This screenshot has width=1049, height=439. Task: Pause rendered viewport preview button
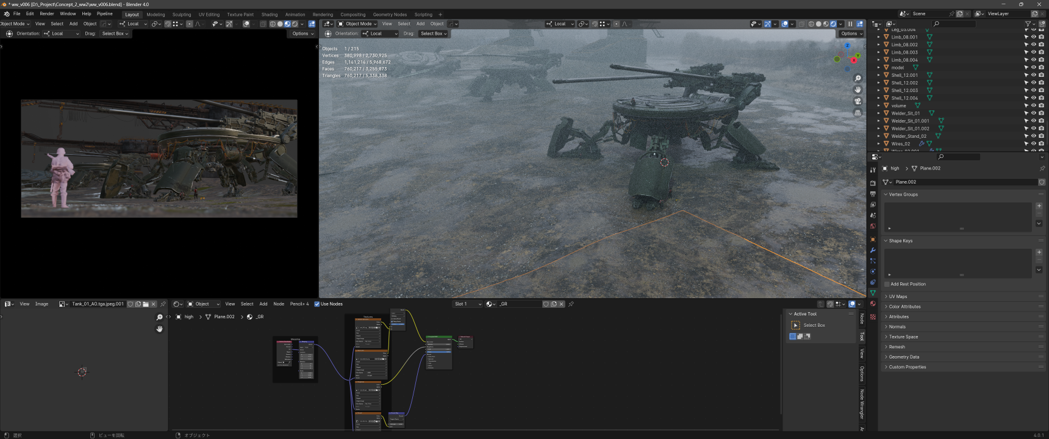click(851, 23)
